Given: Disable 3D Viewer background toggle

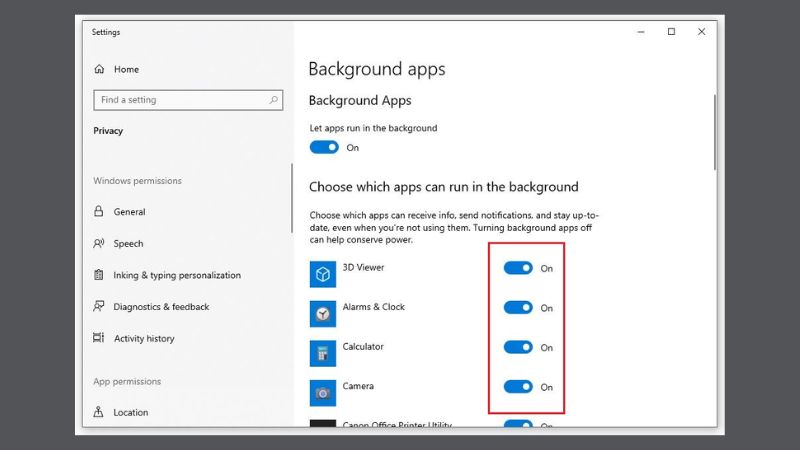Looking at the screenshot, I should pyautogui.click(x=518, y=268).
